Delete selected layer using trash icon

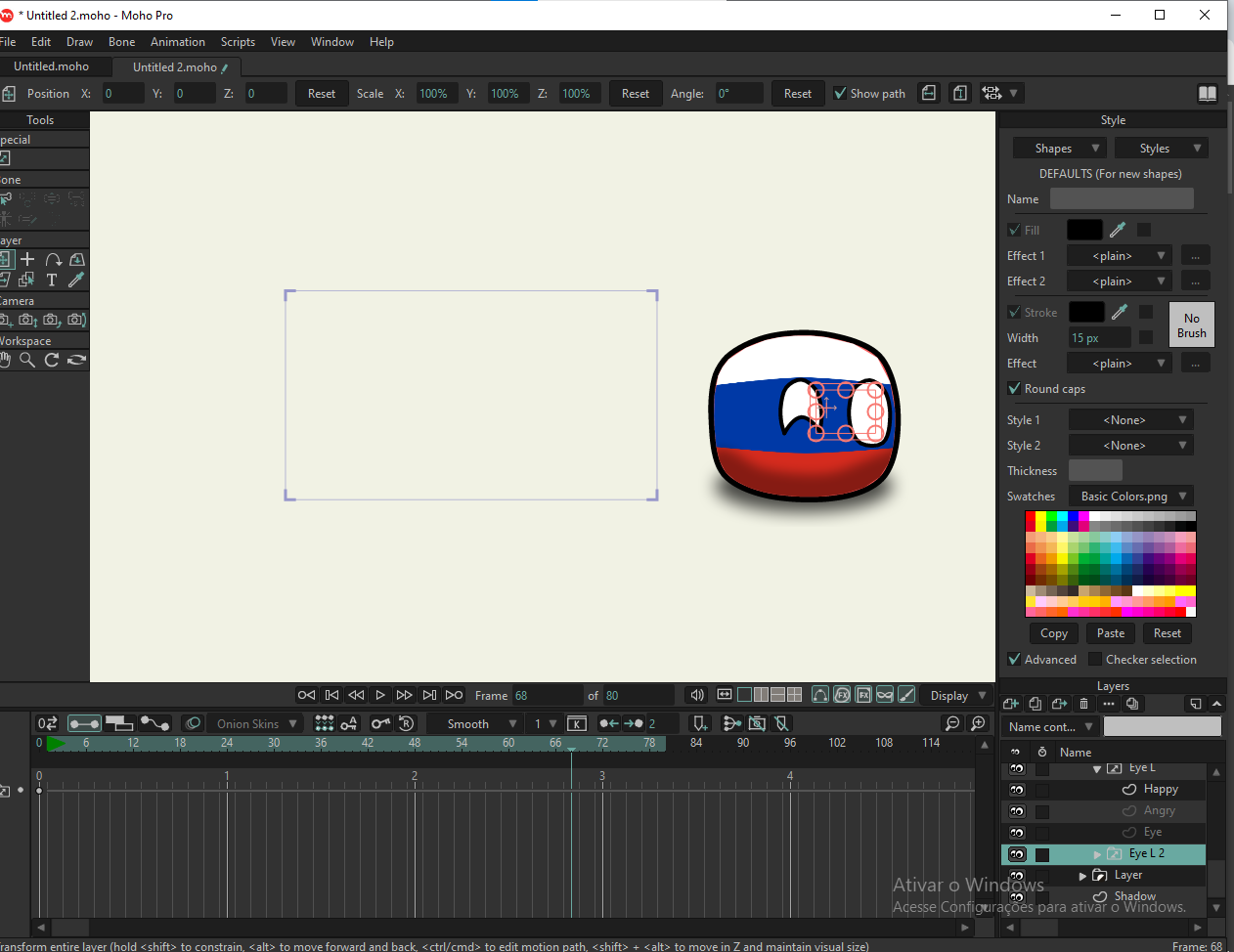point(1083,704)
